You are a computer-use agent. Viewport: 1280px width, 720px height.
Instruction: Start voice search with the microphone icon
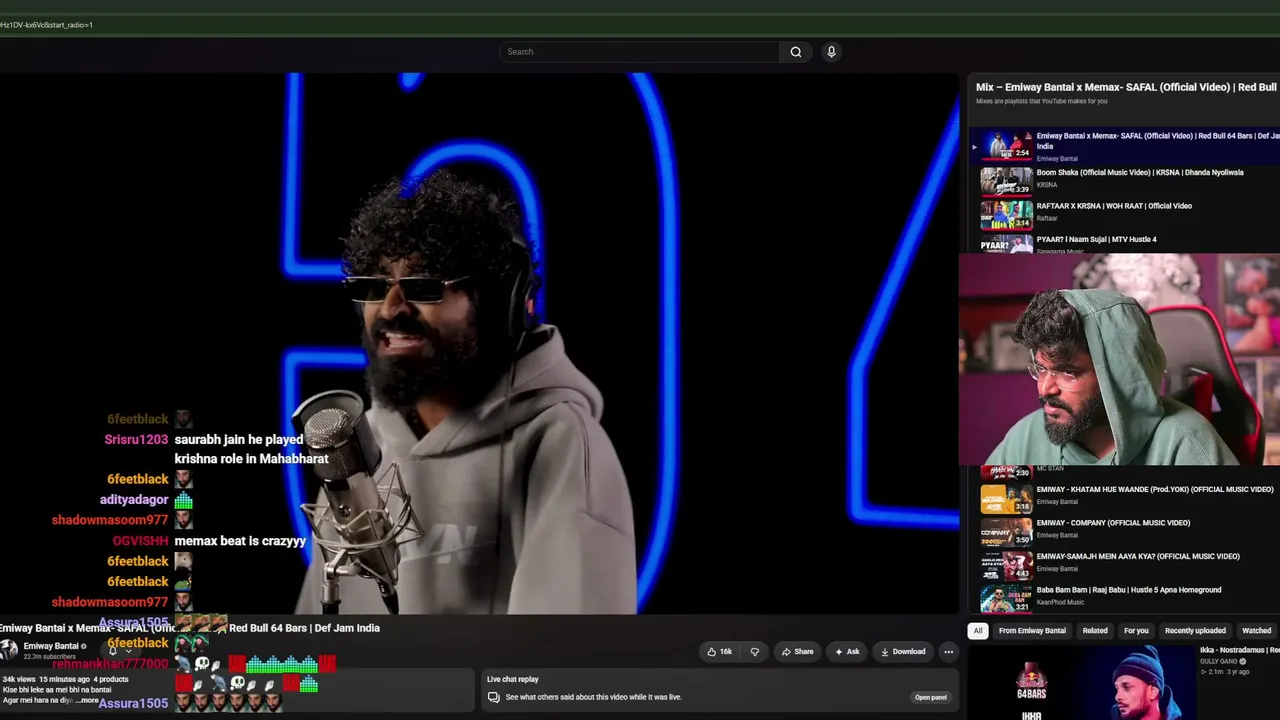[831, 52]
